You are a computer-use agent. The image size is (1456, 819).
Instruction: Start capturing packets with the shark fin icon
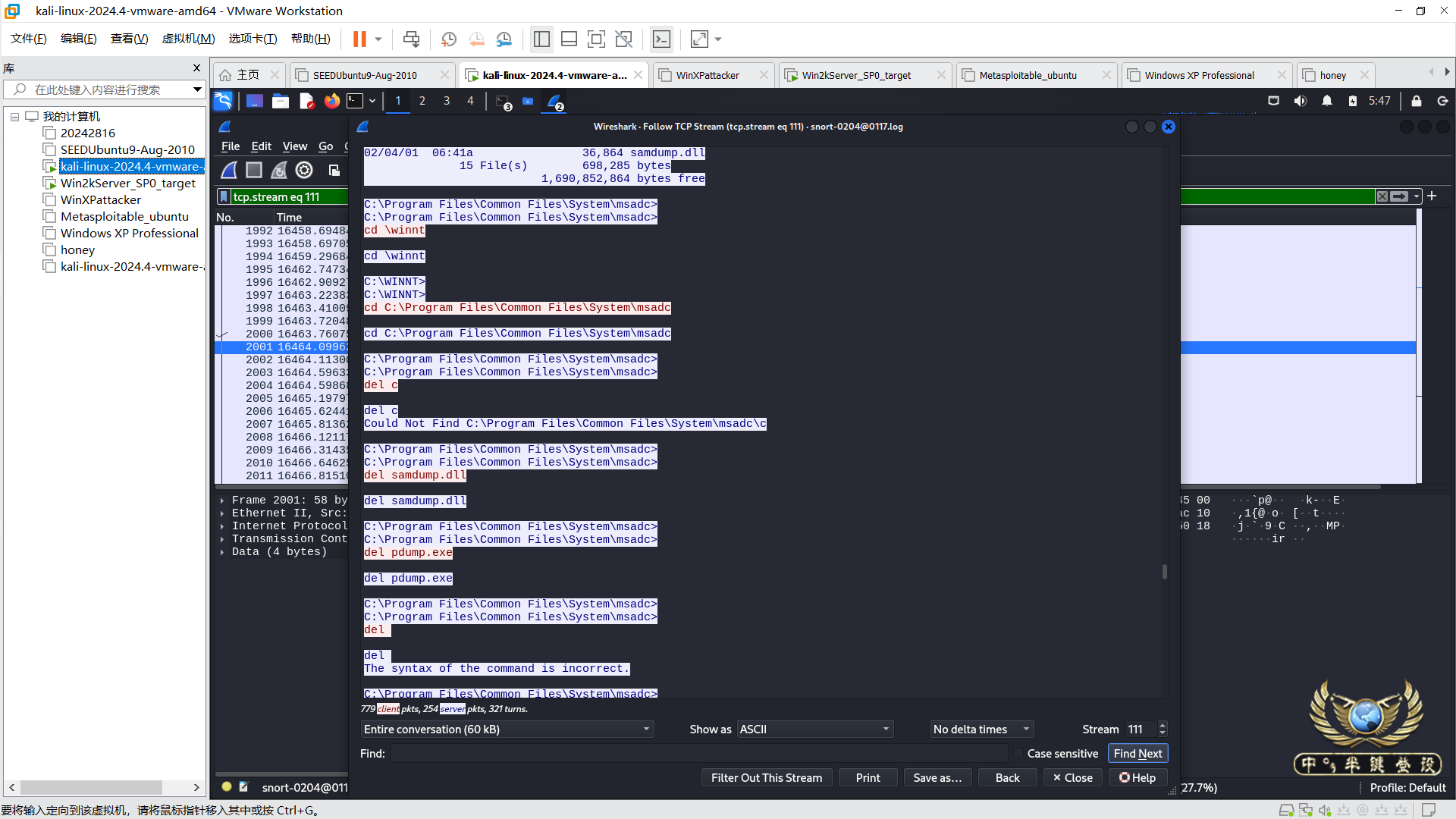pyautogui.click(x=229, y=171)
